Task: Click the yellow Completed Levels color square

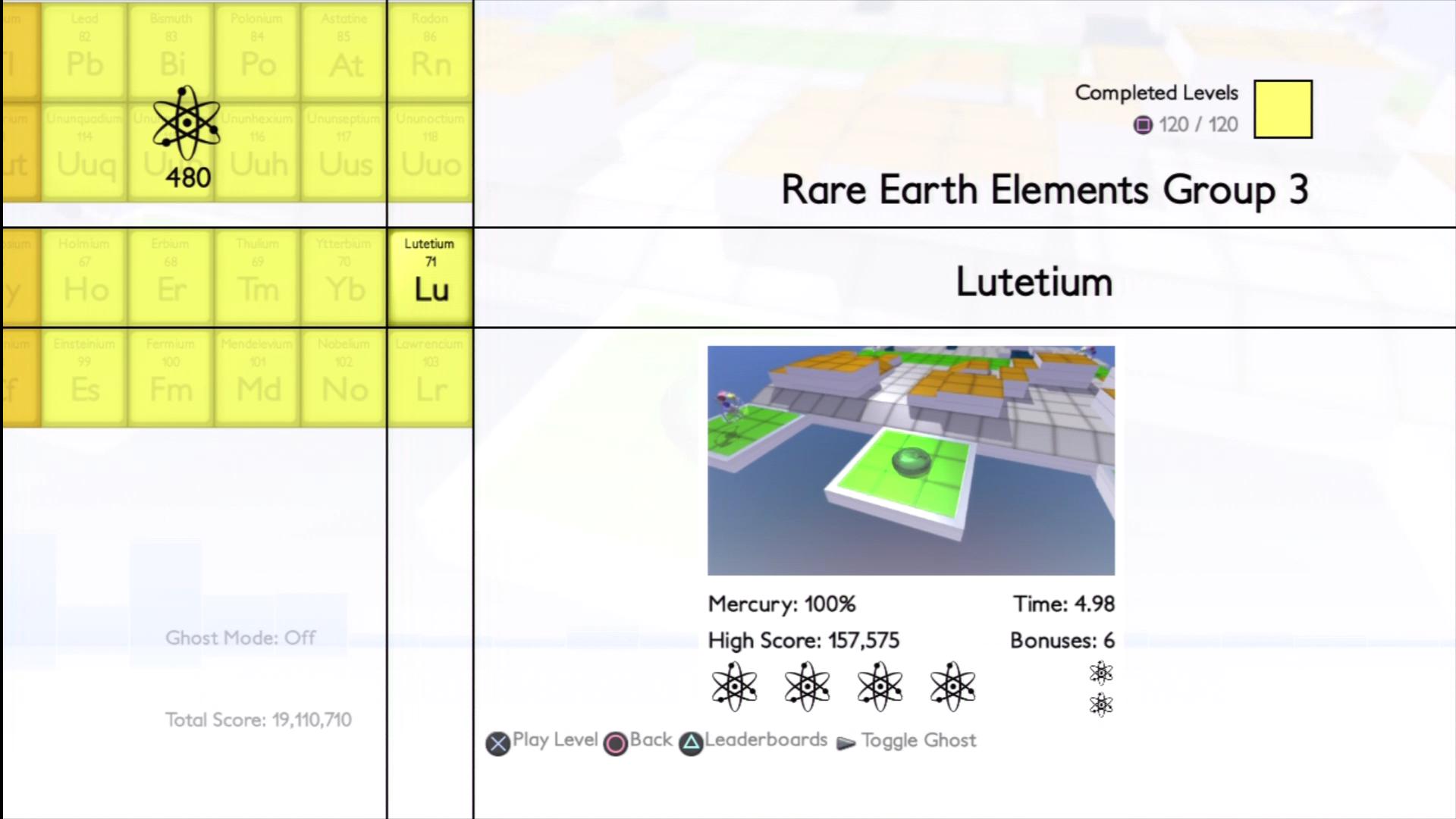Action: 1282,110
